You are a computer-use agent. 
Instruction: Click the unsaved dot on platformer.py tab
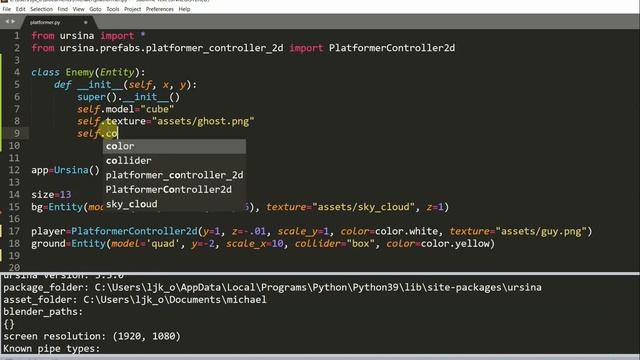coord(85,22)
